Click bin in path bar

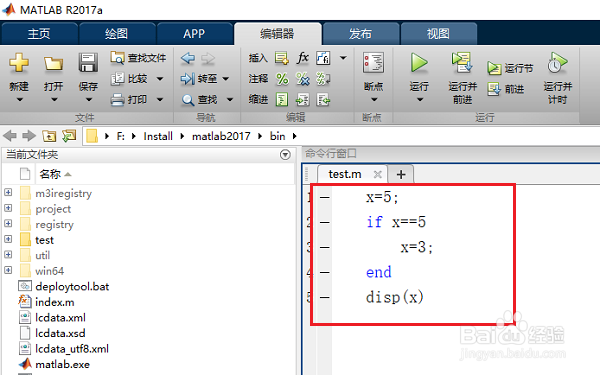277,137
